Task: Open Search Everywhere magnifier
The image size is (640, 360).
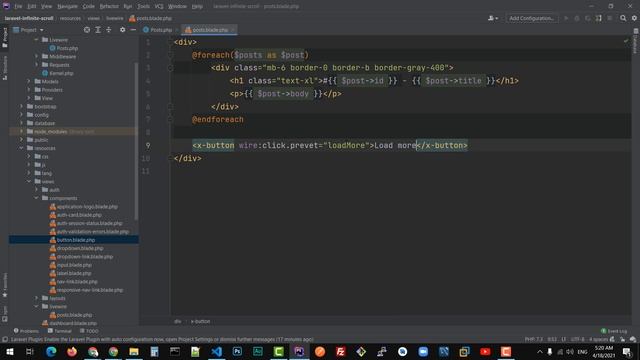Action: point(623,18)
